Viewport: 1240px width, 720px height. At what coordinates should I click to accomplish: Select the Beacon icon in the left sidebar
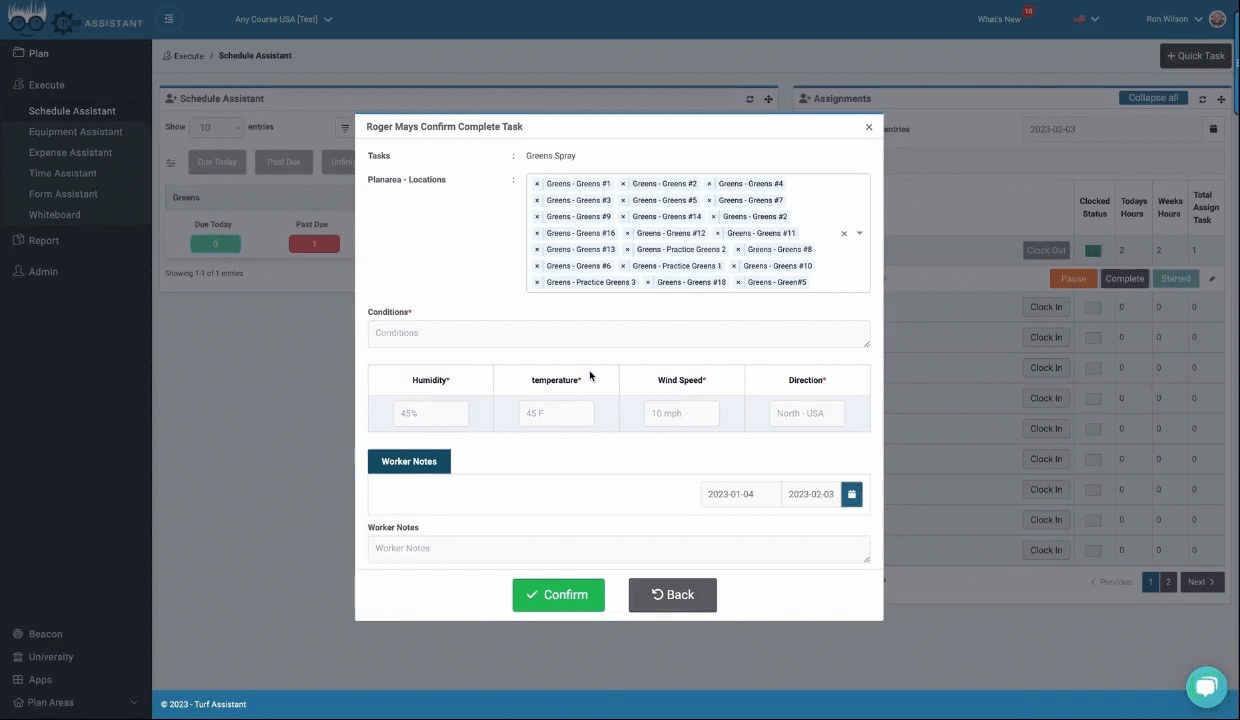(x=18, y=633)
